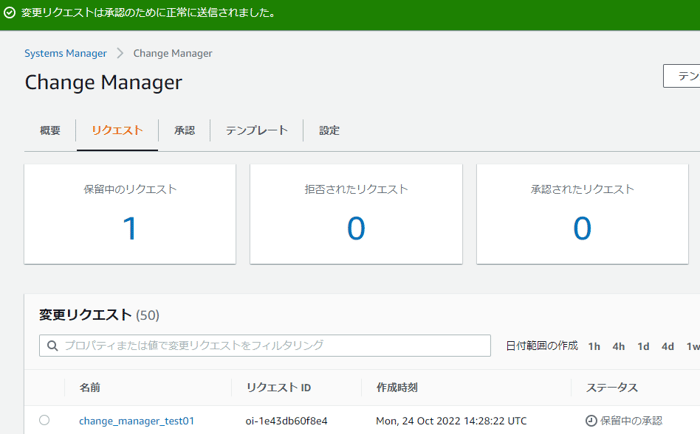This screenshot has width=700, height=434.
Task: Click the Change Manager page heading
Action: tap(104, 83)
